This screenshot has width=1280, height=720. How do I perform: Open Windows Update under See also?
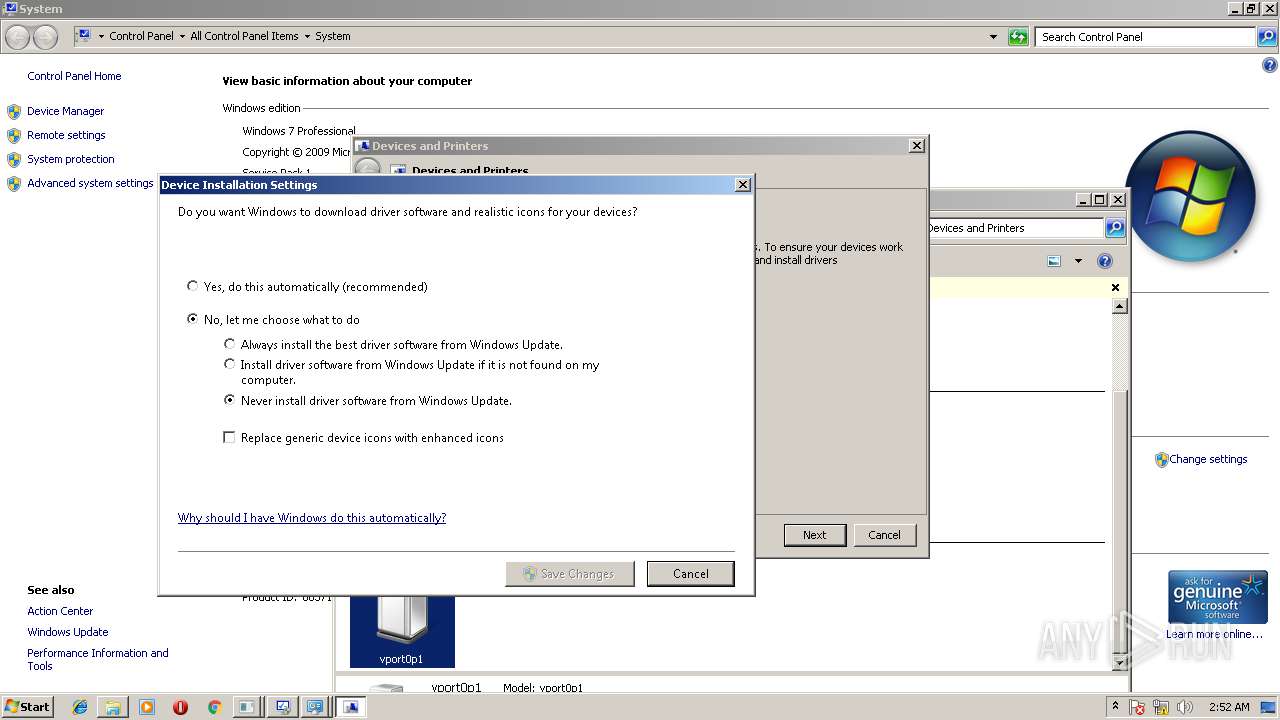pos(68,632)
